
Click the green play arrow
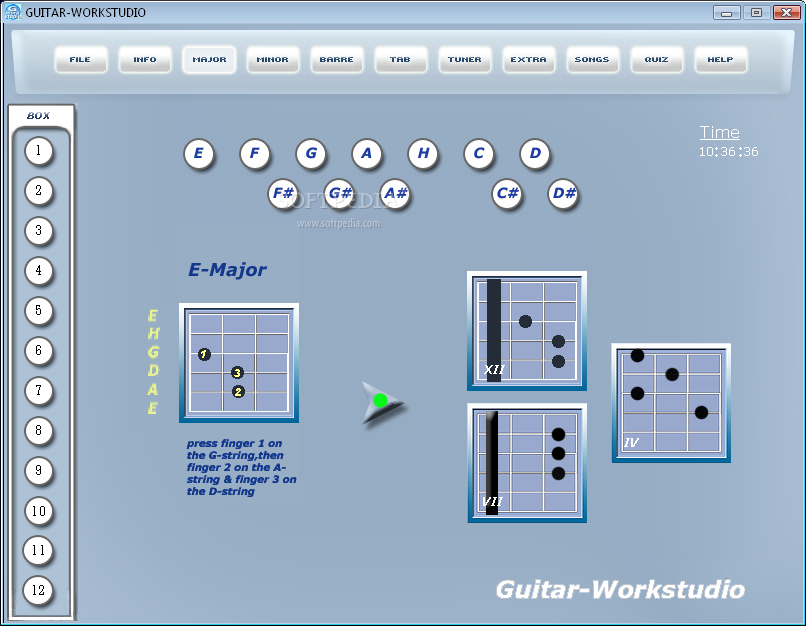(x=381, y=401)
